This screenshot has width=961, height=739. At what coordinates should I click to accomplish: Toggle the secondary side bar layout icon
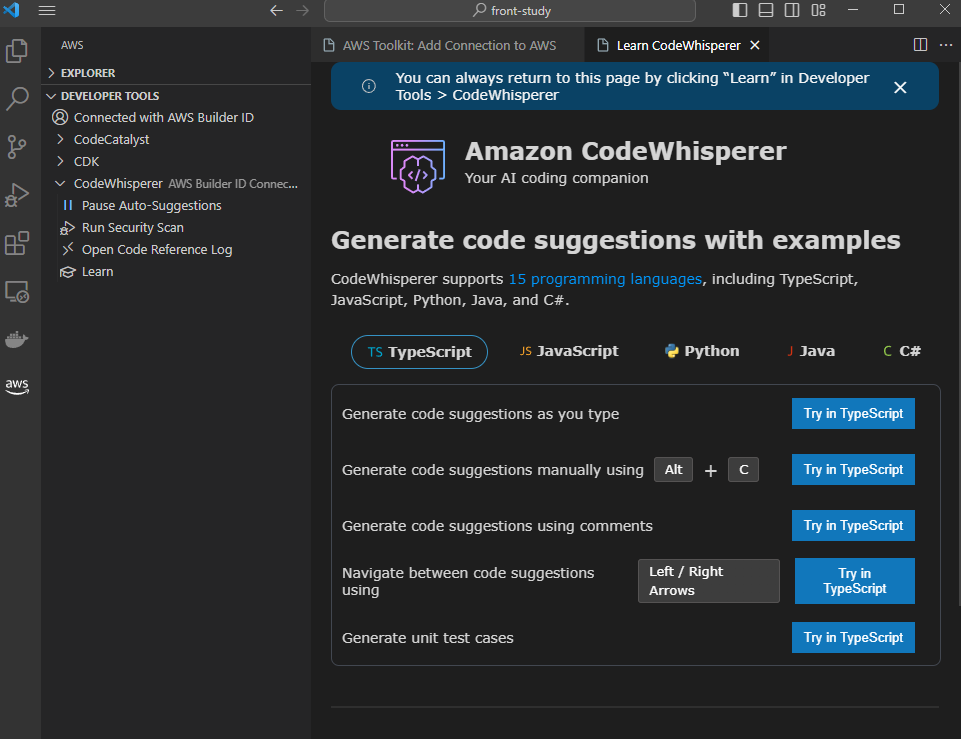pyautogui.click(x=792, y=10)
